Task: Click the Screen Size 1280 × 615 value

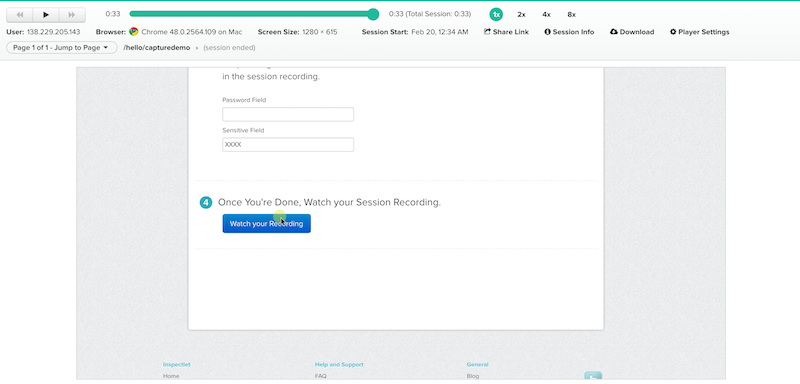Action: point(319,32)
